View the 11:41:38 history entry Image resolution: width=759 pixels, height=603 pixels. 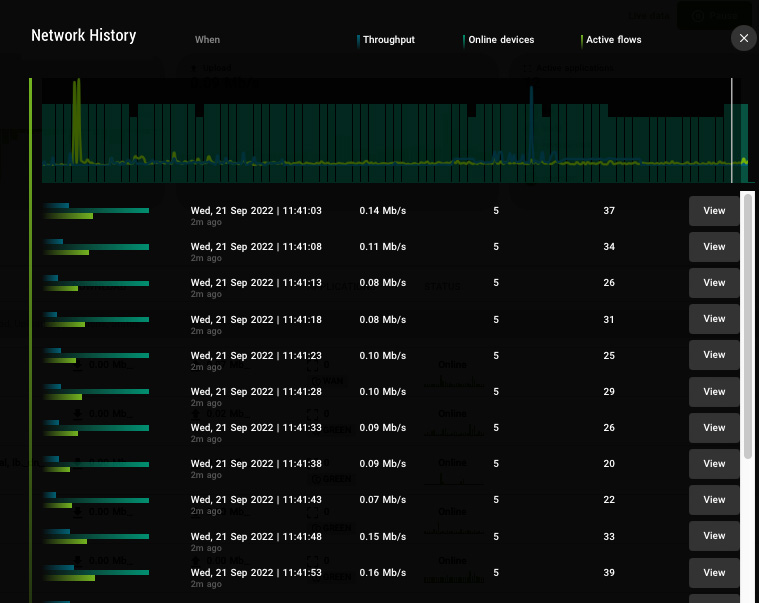click(x=714, y=464)
